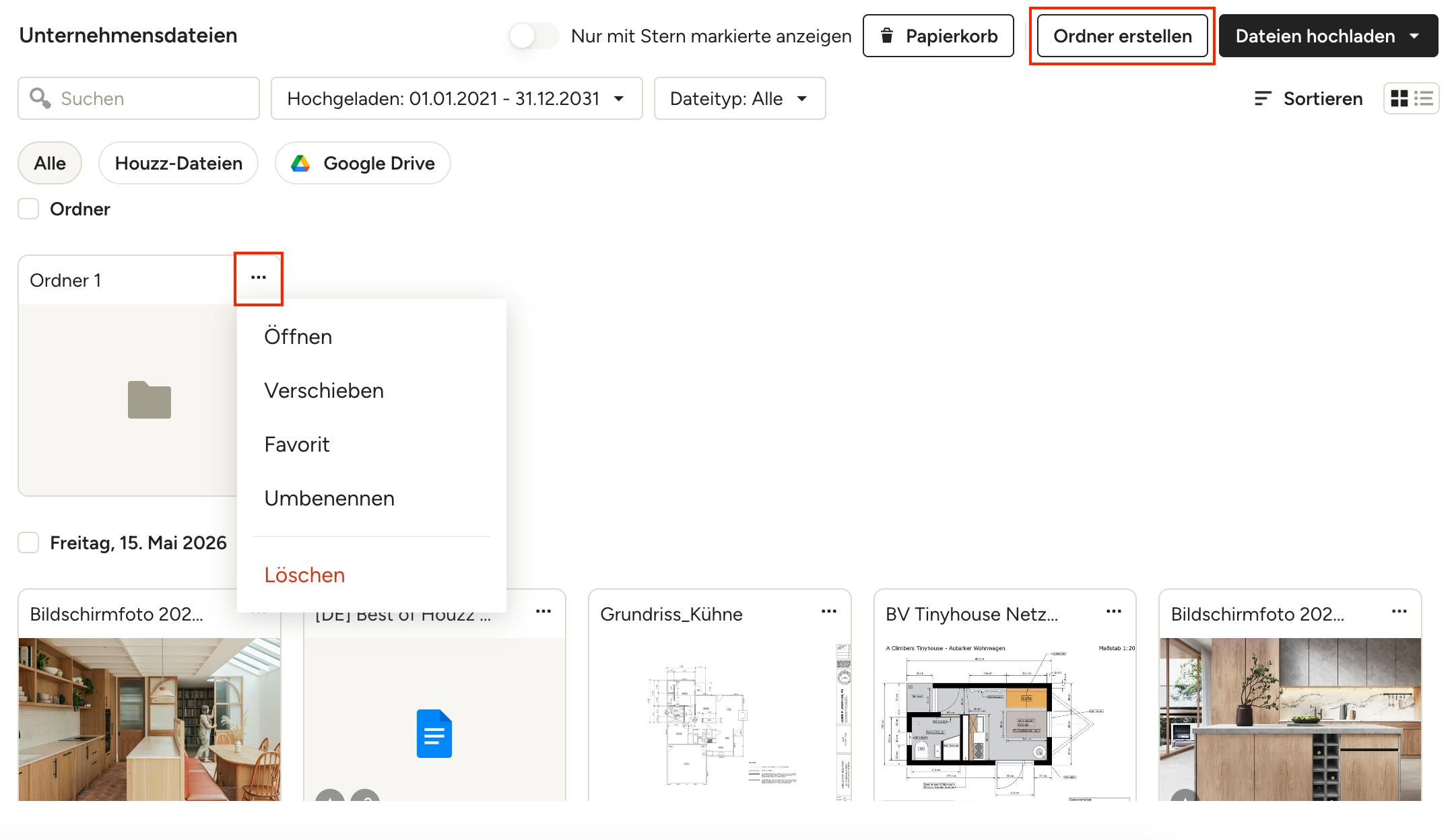Open options menu for Grundriss_Kühne file
This screenshot has height=840, width=1452.
click(x=829, y=612)
